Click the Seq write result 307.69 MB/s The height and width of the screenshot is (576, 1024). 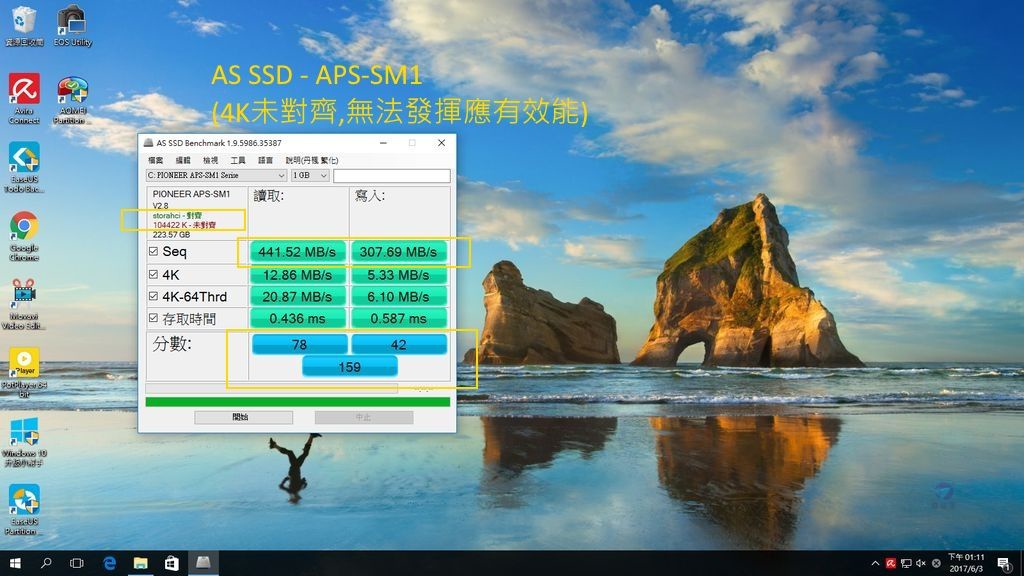point(398,251)
